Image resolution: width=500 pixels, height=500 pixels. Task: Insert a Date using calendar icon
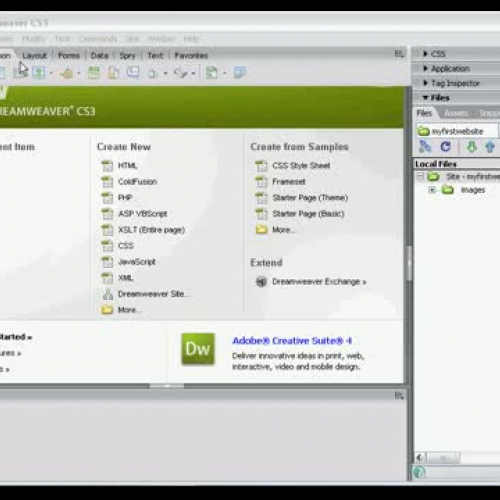(x=94, y=72)
